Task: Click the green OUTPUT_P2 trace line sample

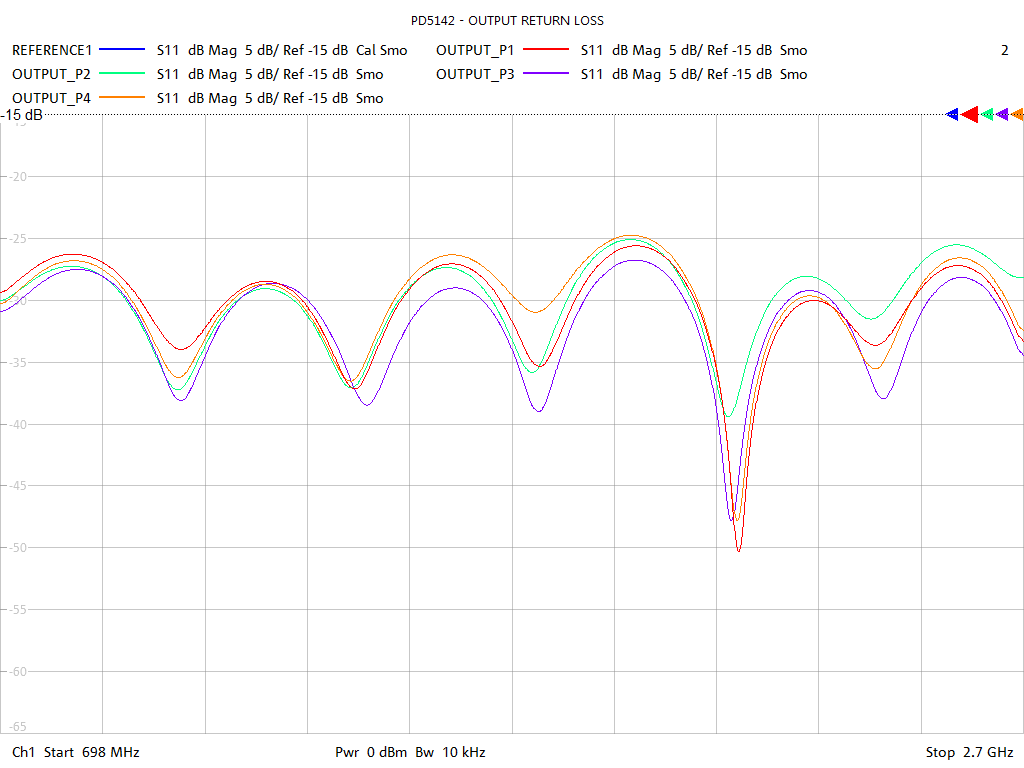Action: 121,74
